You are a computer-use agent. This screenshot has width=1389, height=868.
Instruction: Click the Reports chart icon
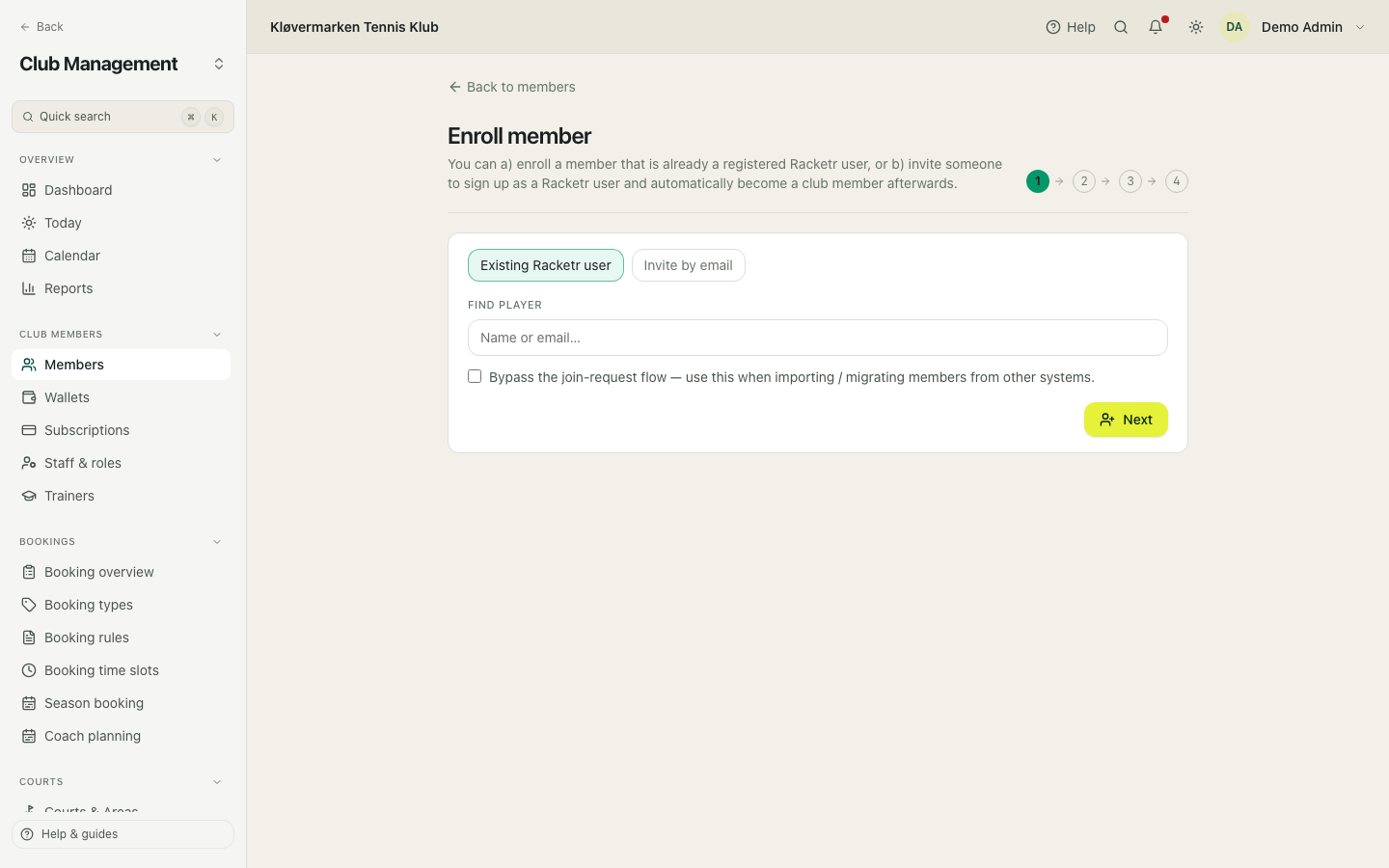[29, 288]
